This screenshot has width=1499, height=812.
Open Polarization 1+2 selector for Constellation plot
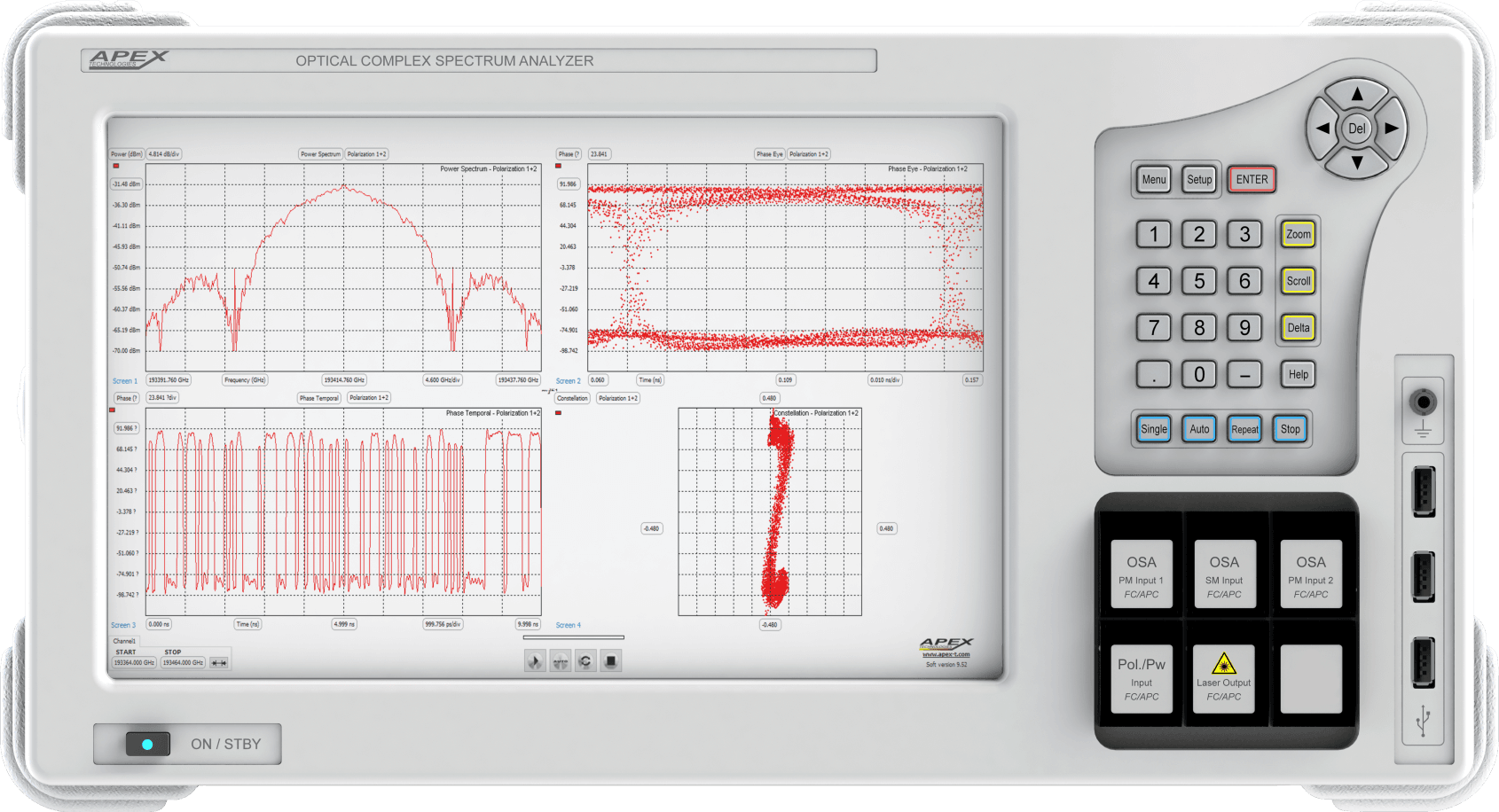(617, 398)
